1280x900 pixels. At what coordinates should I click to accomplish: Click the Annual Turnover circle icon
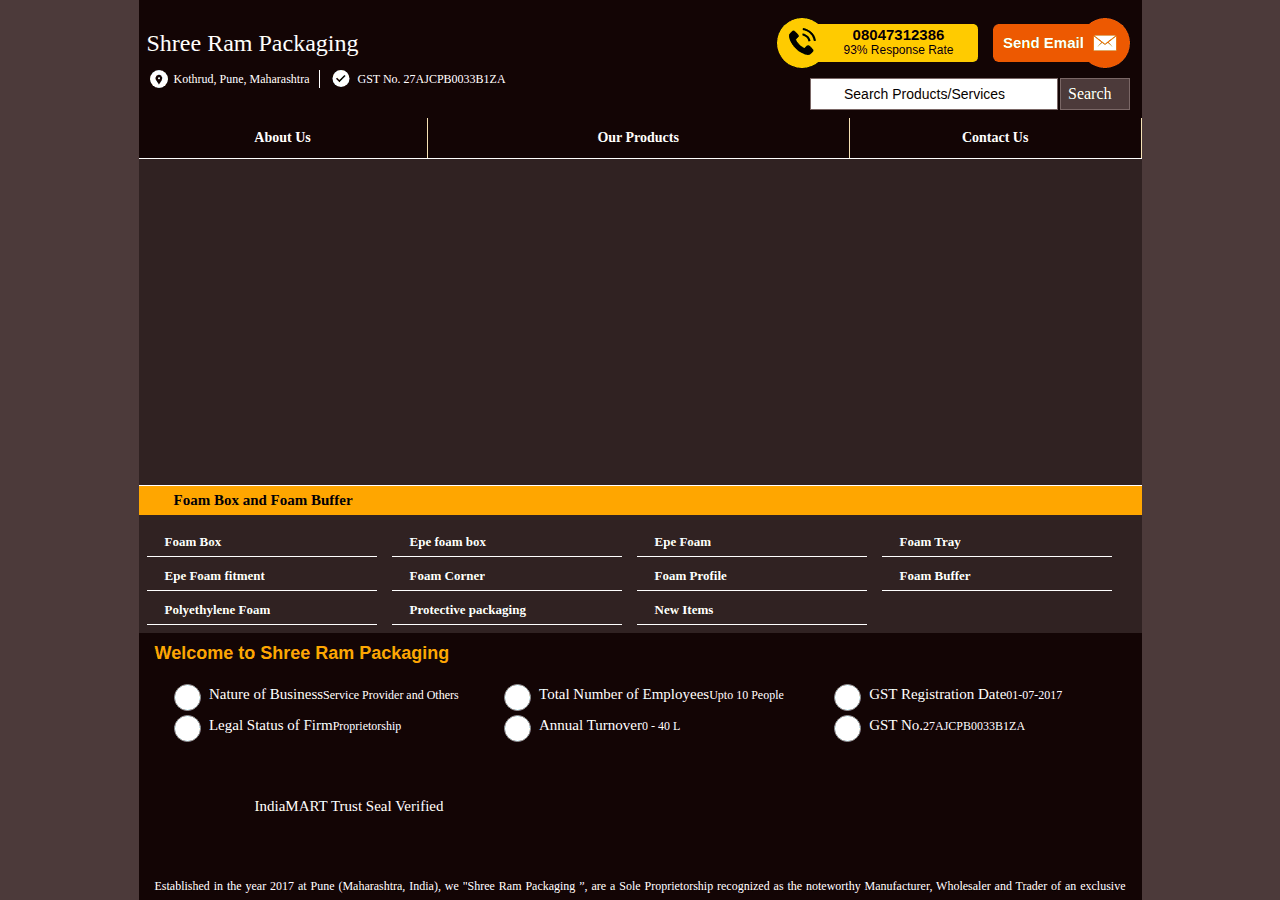(x=517, y=729)
